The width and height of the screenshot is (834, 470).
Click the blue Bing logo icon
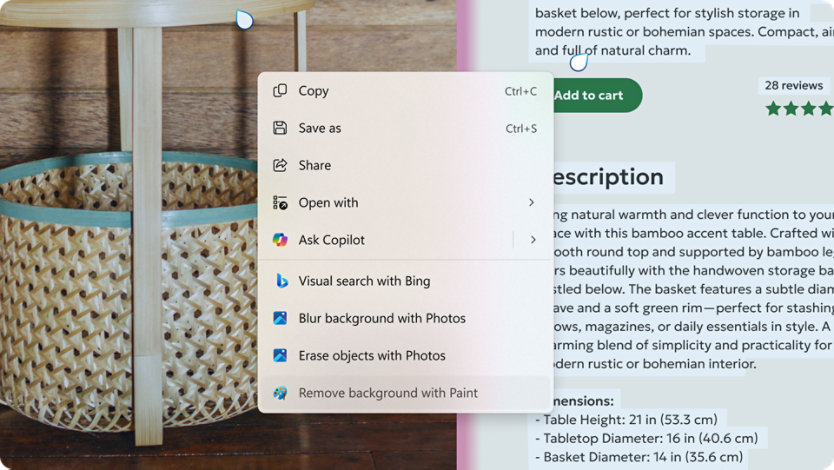click(x=281, y=281)
